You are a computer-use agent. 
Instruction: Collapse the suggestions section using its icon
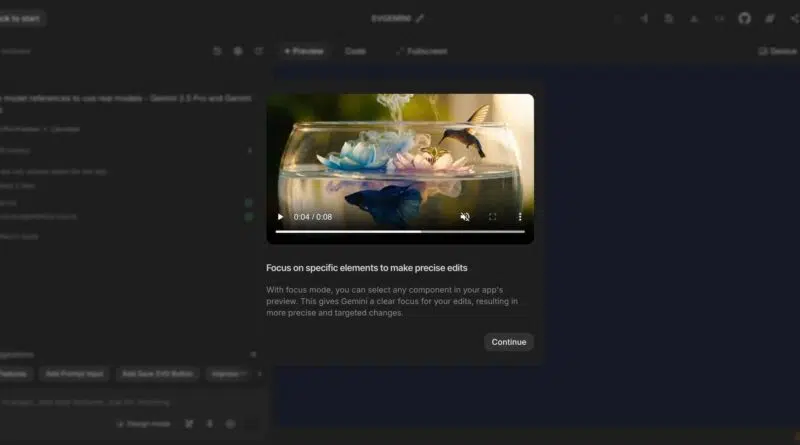[253, 354]
